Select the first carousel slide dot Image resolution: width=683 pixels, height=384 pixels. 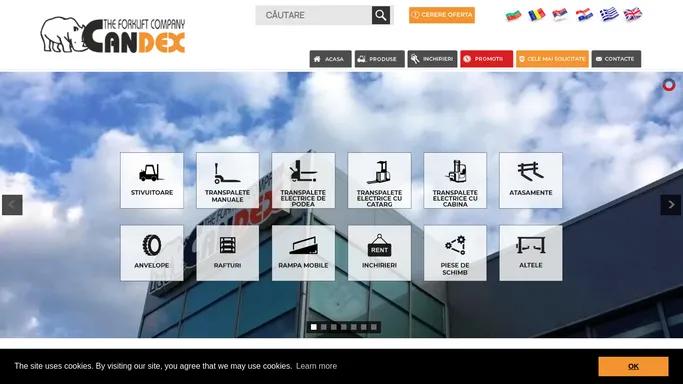[314, 327]
